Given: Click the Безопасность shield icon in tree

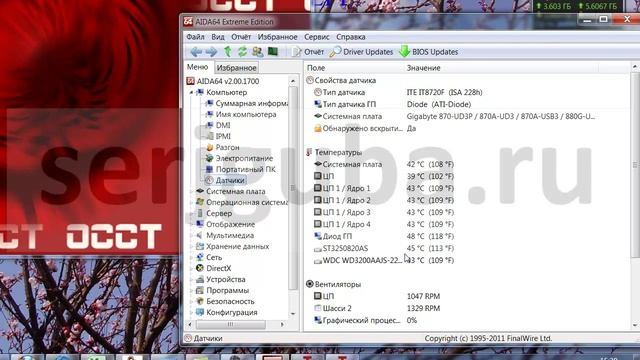Looking at the screenshot, I should pyautogui.click(x=200, y=302).
